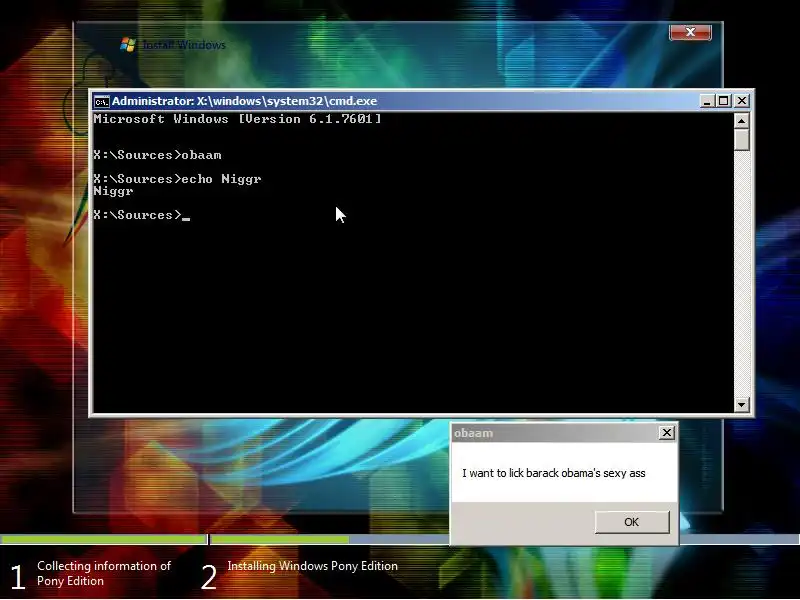Click the 'Administrator: X:\windows\system32\cmd.exe' title text
This screenshot has width=800, height=600.
(x=244, y=101)
